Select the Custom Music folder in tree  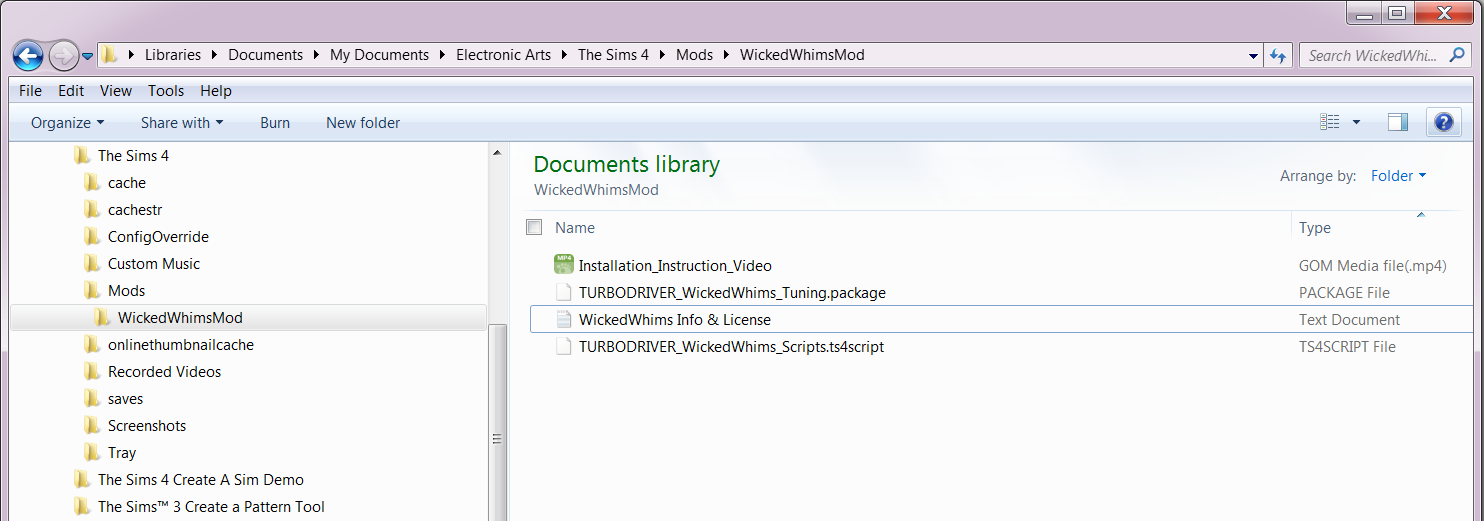tap(154, 264)
